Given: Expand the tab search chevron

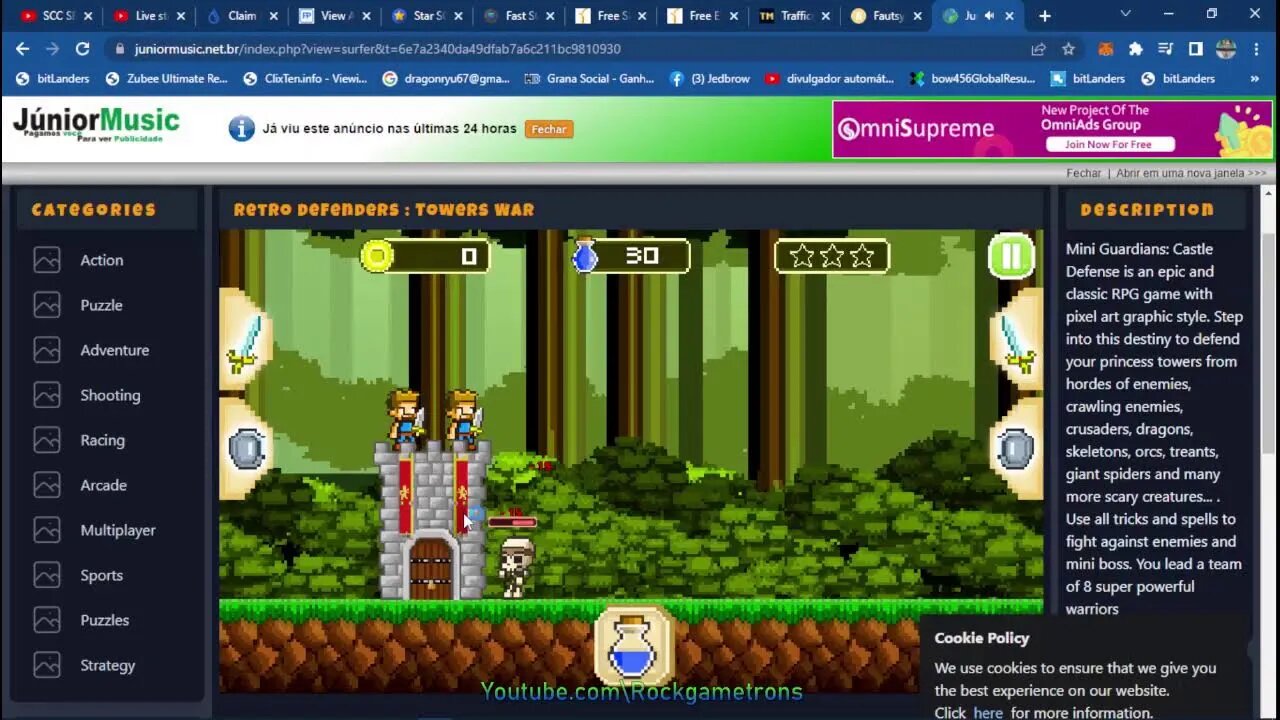Looking at the screenshot, I should tap(1126, 14).
